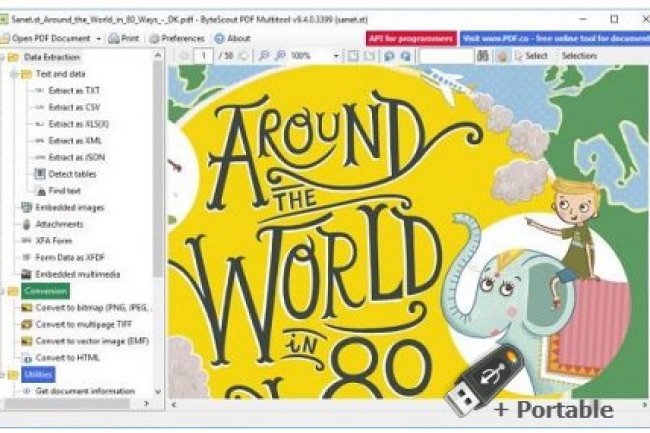Collapse the Data Extraction folder
Screen dimensions: 650x433
[2, 57]
